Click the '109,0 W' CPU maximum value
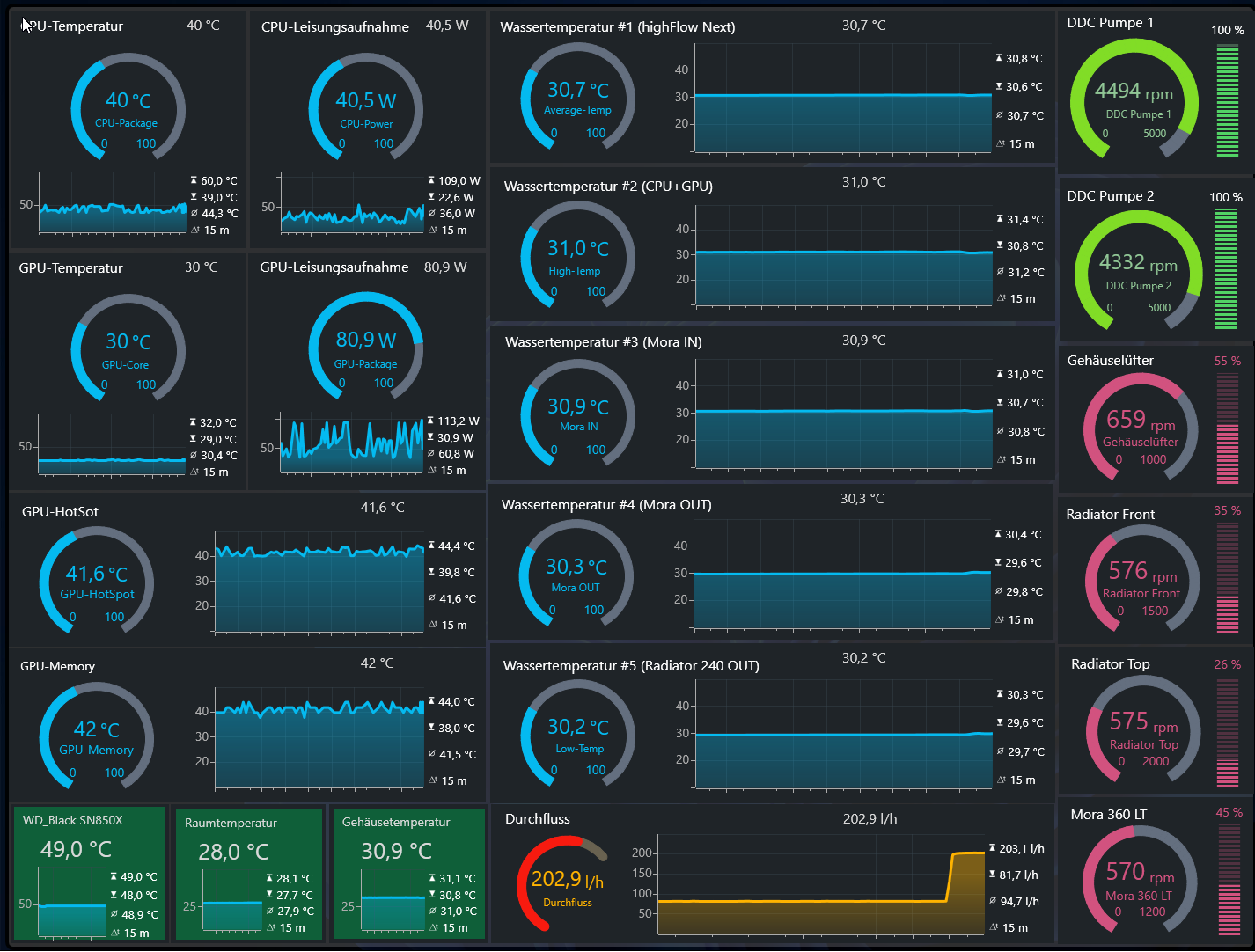Viewport: 1255px width, 952px height. 459,180
